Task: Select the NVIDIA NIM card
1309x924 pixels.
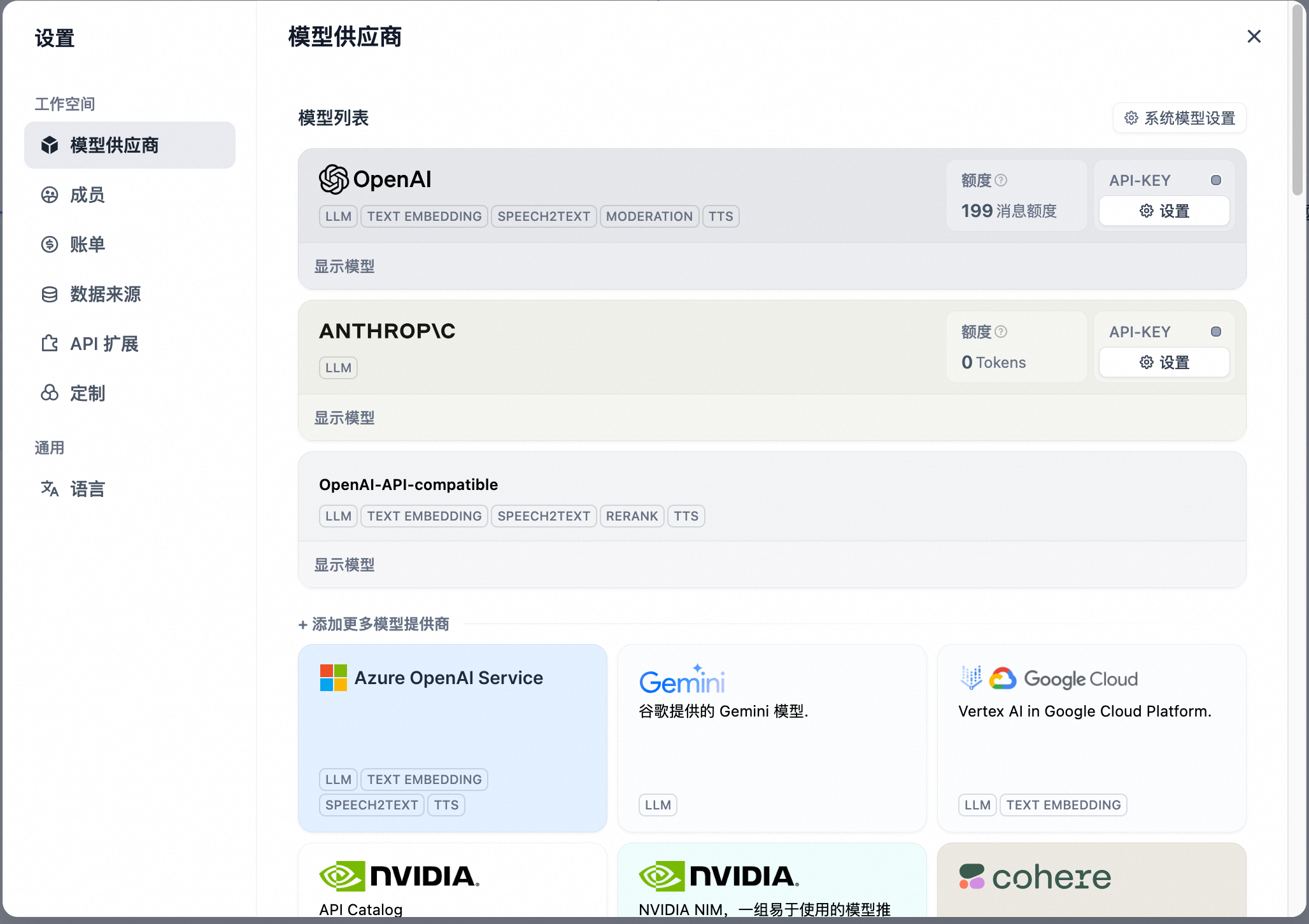Action: click(x=772, y=881)
